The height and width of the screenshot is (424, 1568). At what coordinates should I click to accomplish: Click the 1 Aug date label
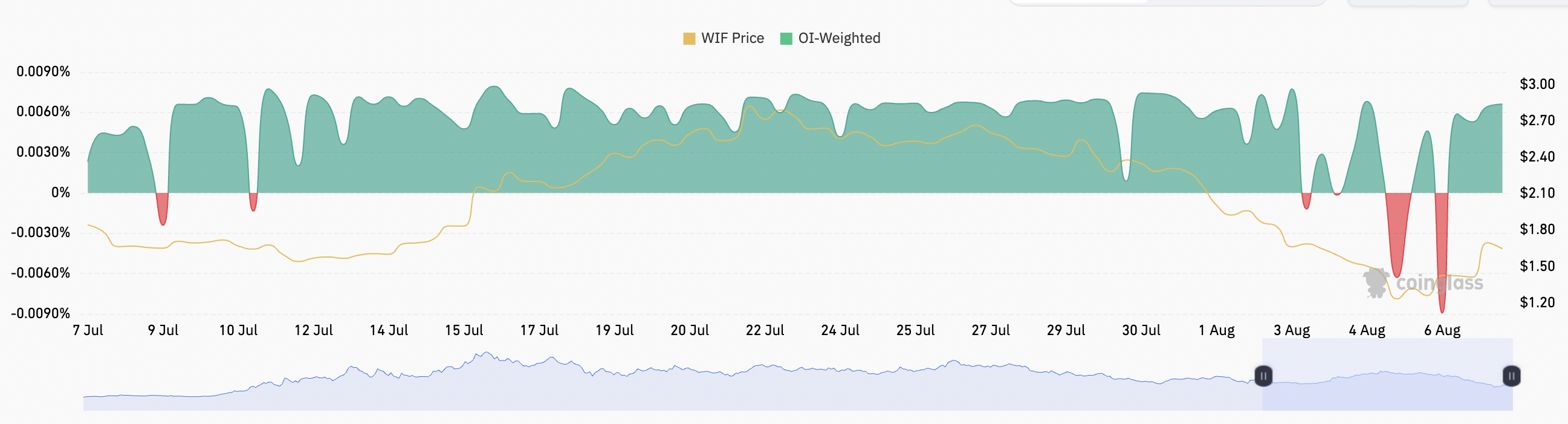click(x=1216, y=330)
